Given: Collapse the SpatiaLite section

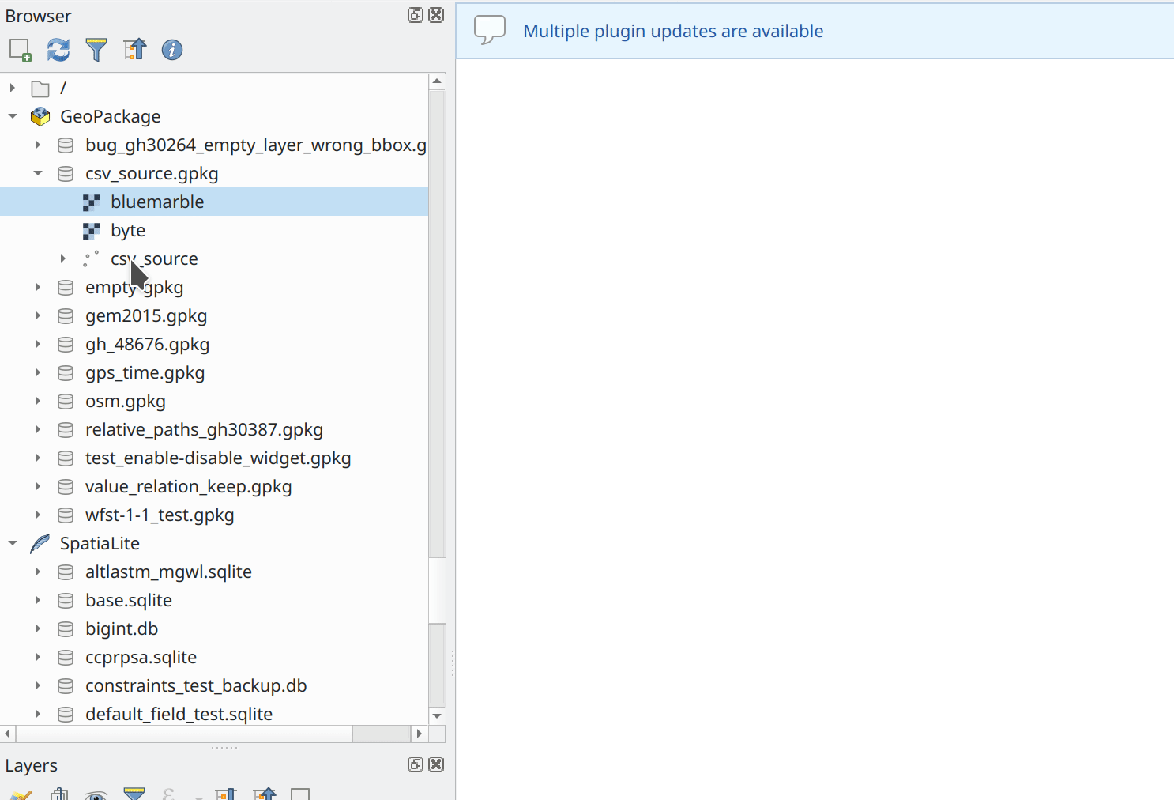Looking at the screenshot, I should point(13,544).
